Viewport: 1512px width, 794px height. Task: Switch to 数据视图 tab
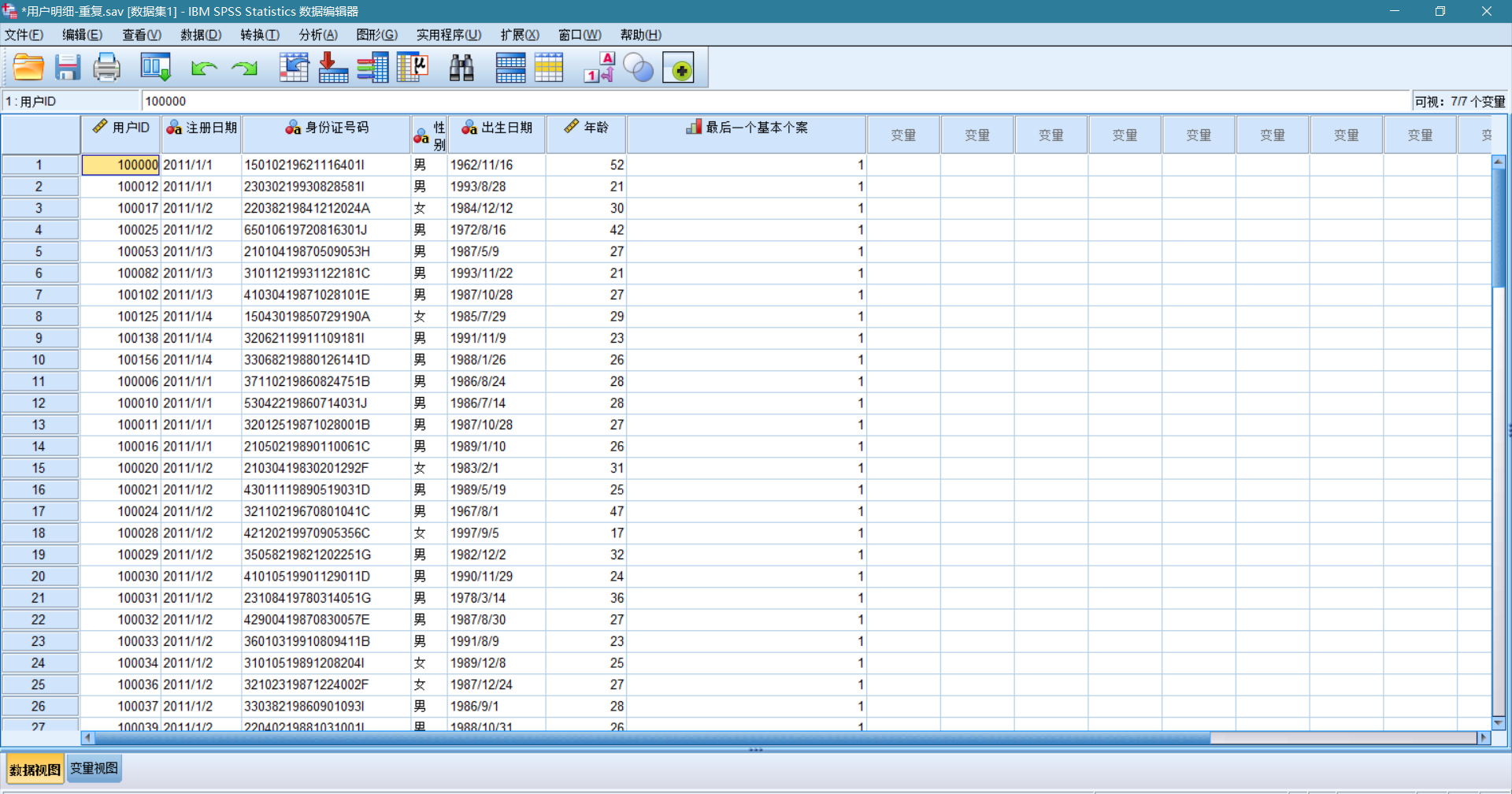(35, 769)
